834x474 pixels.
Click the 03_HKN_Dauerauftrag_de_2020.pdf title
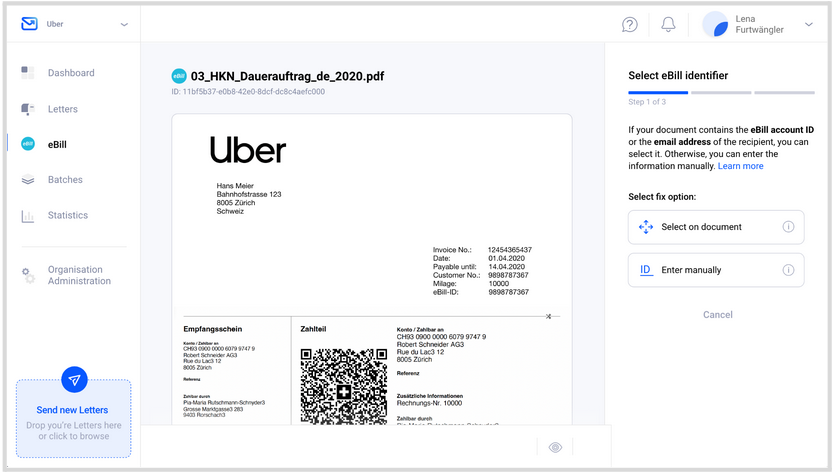[x=287, y=77]
